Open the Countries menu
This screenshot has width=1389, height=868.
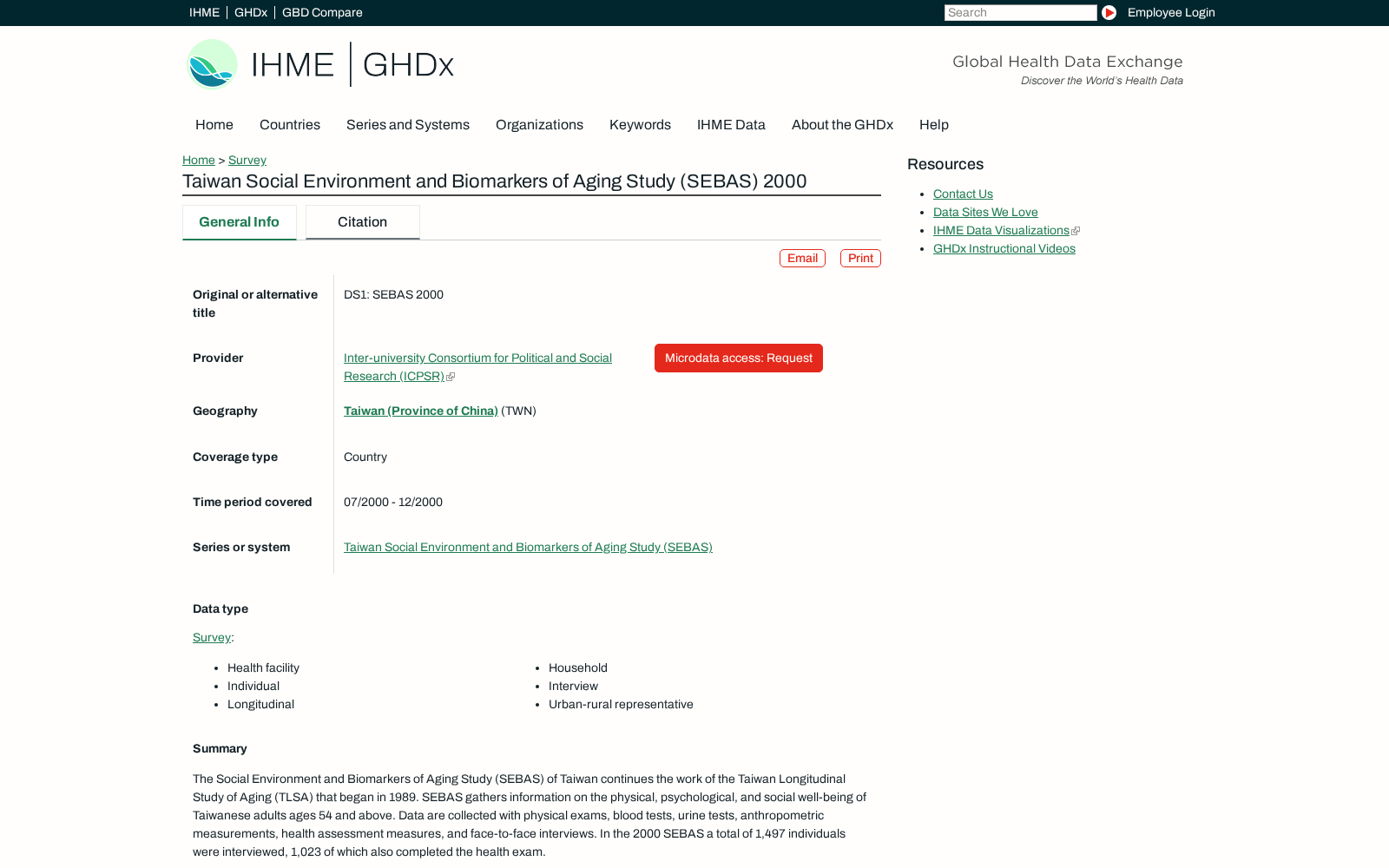coord(290,125)
